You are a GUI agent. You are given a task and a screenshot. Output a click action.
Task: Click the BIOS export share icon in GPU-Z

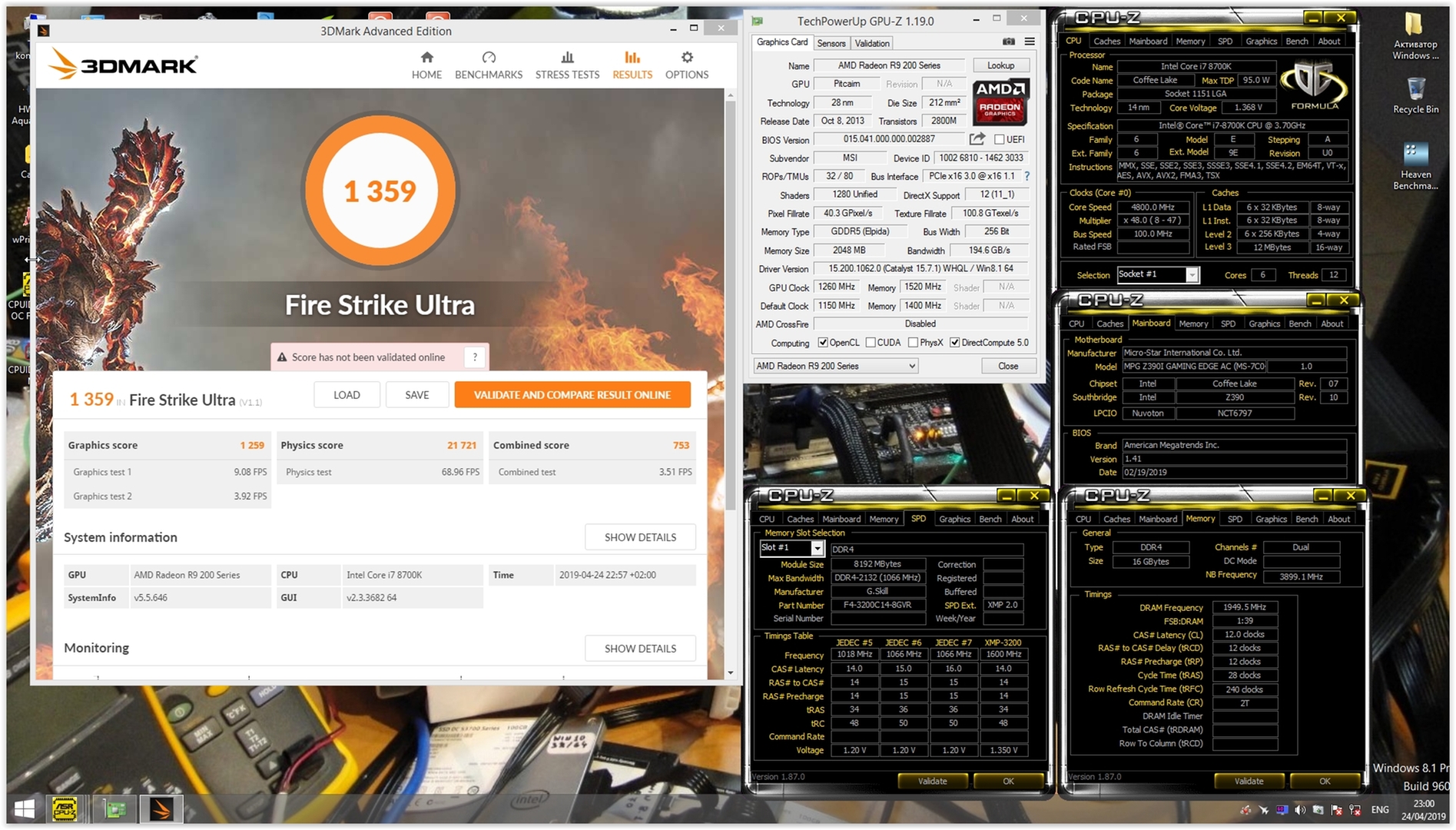pos(977,139)
